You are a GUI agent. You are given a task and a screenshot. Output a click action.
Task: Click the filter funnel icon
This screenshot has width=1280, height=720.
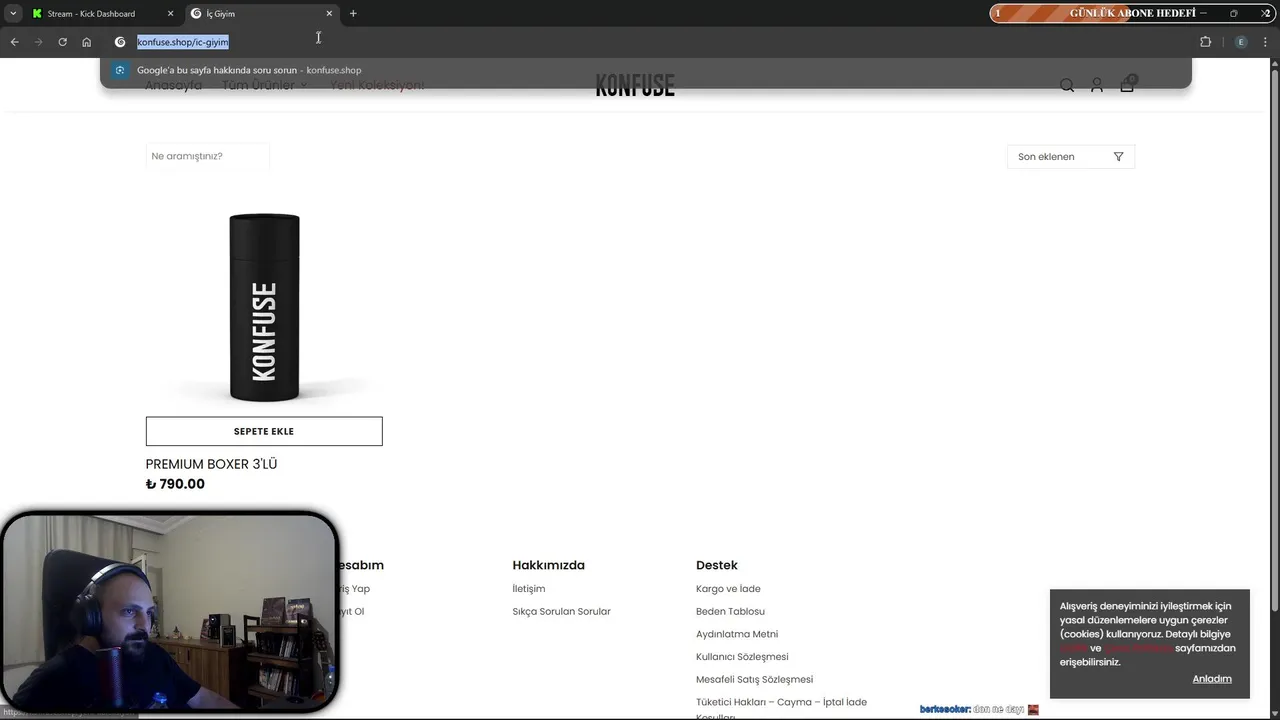[x=1118, y=157]
